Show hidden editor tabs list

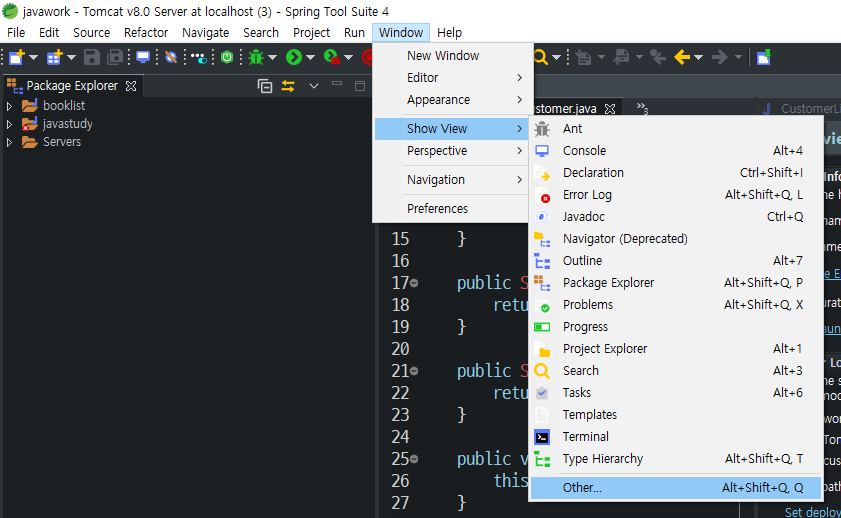click(x=643, y=108)
